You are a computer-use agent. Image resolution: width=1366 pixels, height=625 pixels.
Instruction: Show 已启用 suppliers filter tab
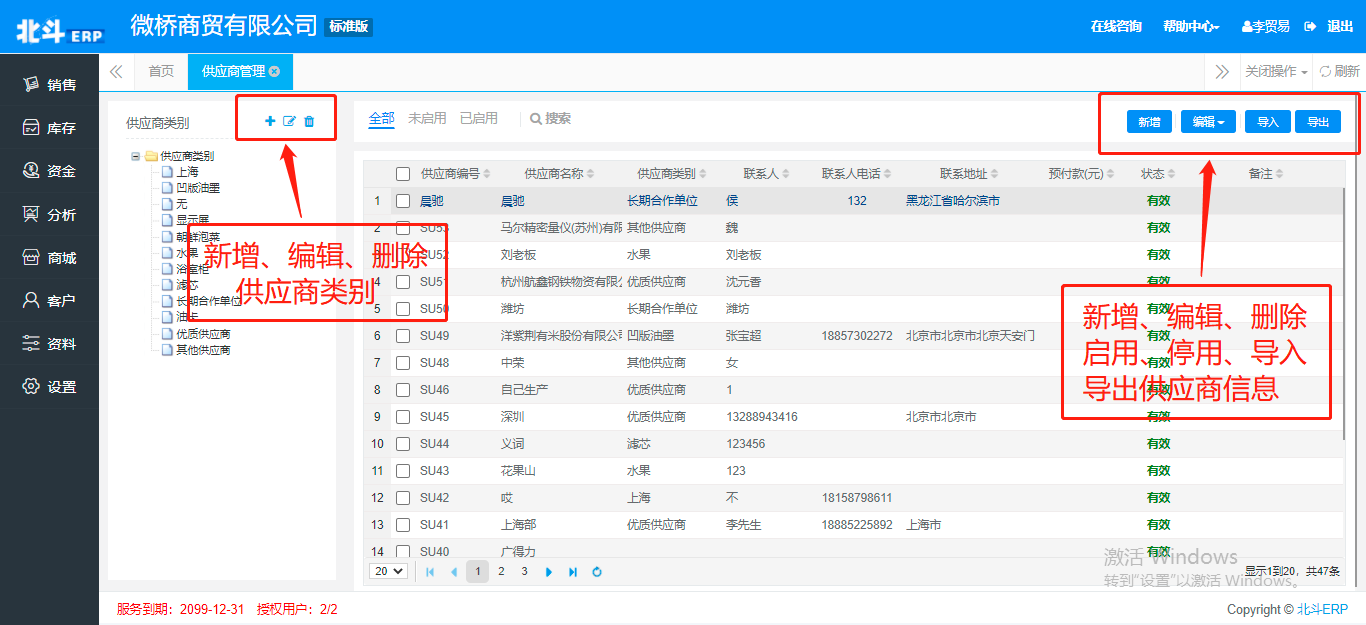[x=479, y=118]
